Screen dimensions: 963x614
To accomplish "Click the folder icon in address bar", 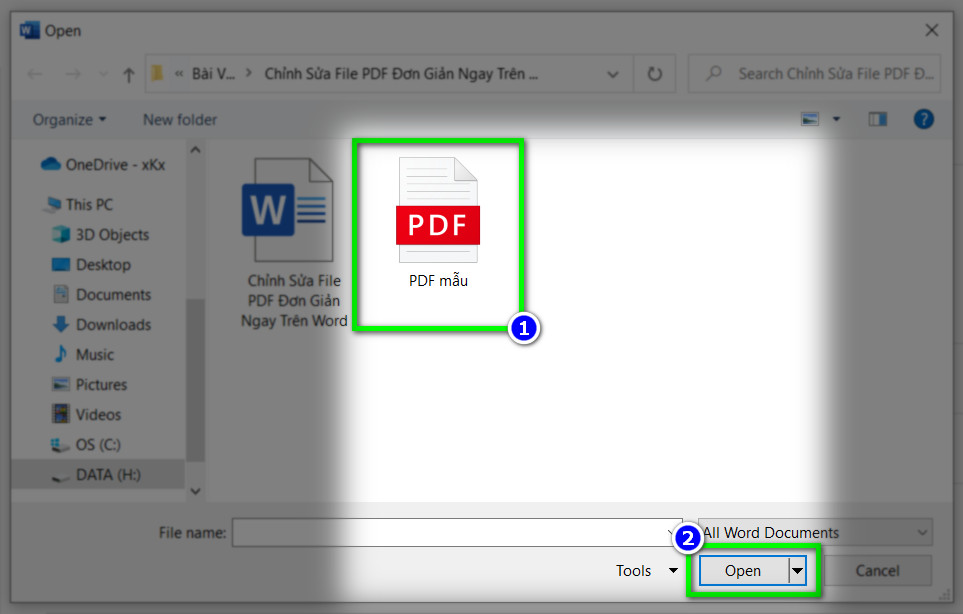I will click(157, 74).
